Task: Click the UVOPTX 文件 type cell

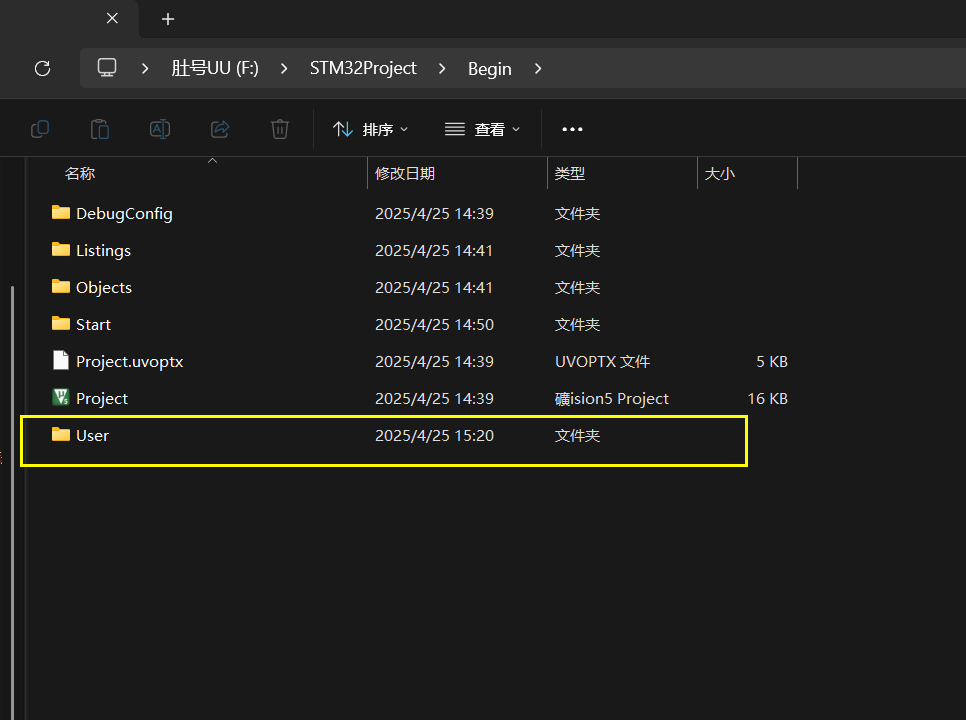Action: tap(603, 362)
